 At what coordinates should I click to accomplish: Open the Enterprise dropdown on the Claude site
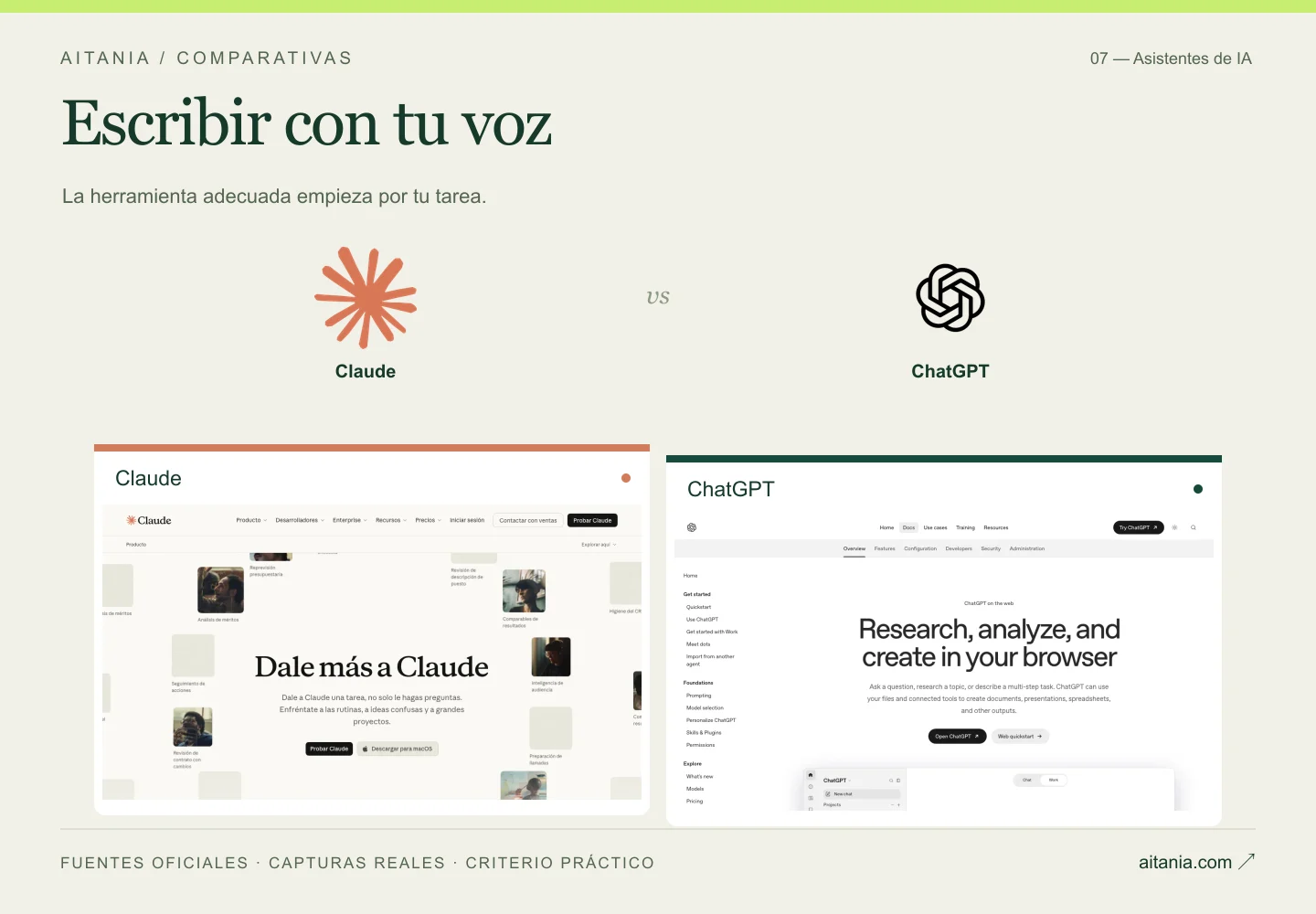coord(350,520)
